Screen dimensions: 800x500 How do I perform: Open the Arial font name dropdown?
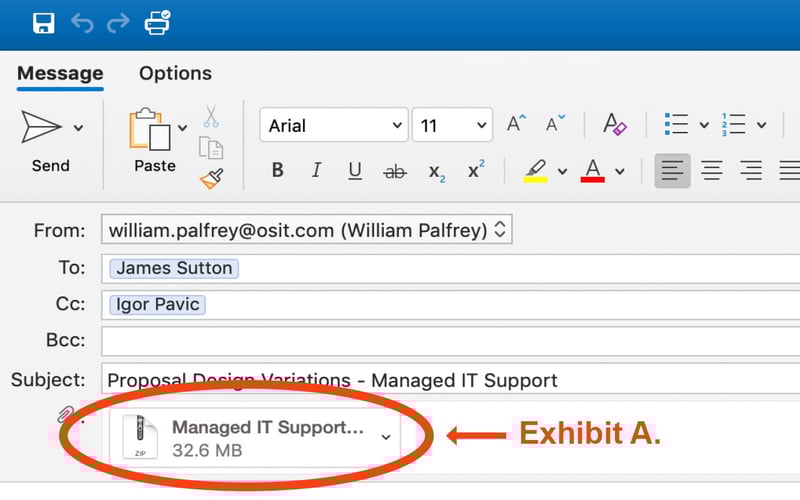click(x=334, y=125)
